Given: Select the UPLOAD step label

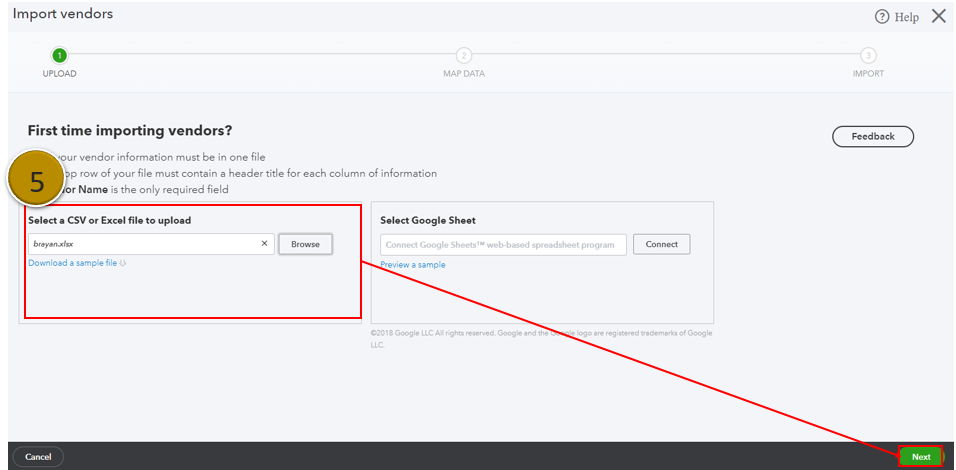Looking at the screenshot, I should click(60, 74).
